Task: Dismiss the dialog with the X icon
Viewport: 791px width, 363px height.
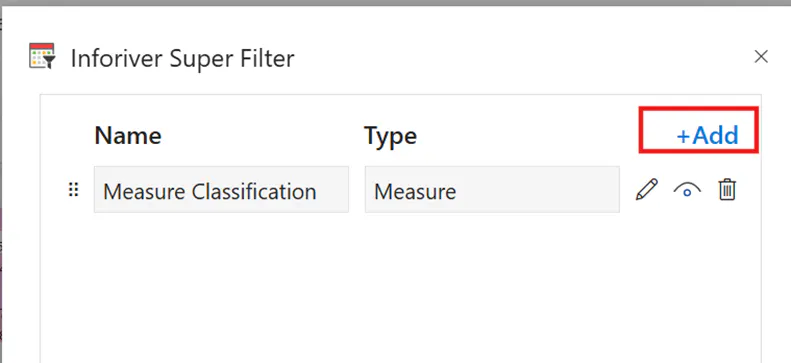Action: coord(761,56)
